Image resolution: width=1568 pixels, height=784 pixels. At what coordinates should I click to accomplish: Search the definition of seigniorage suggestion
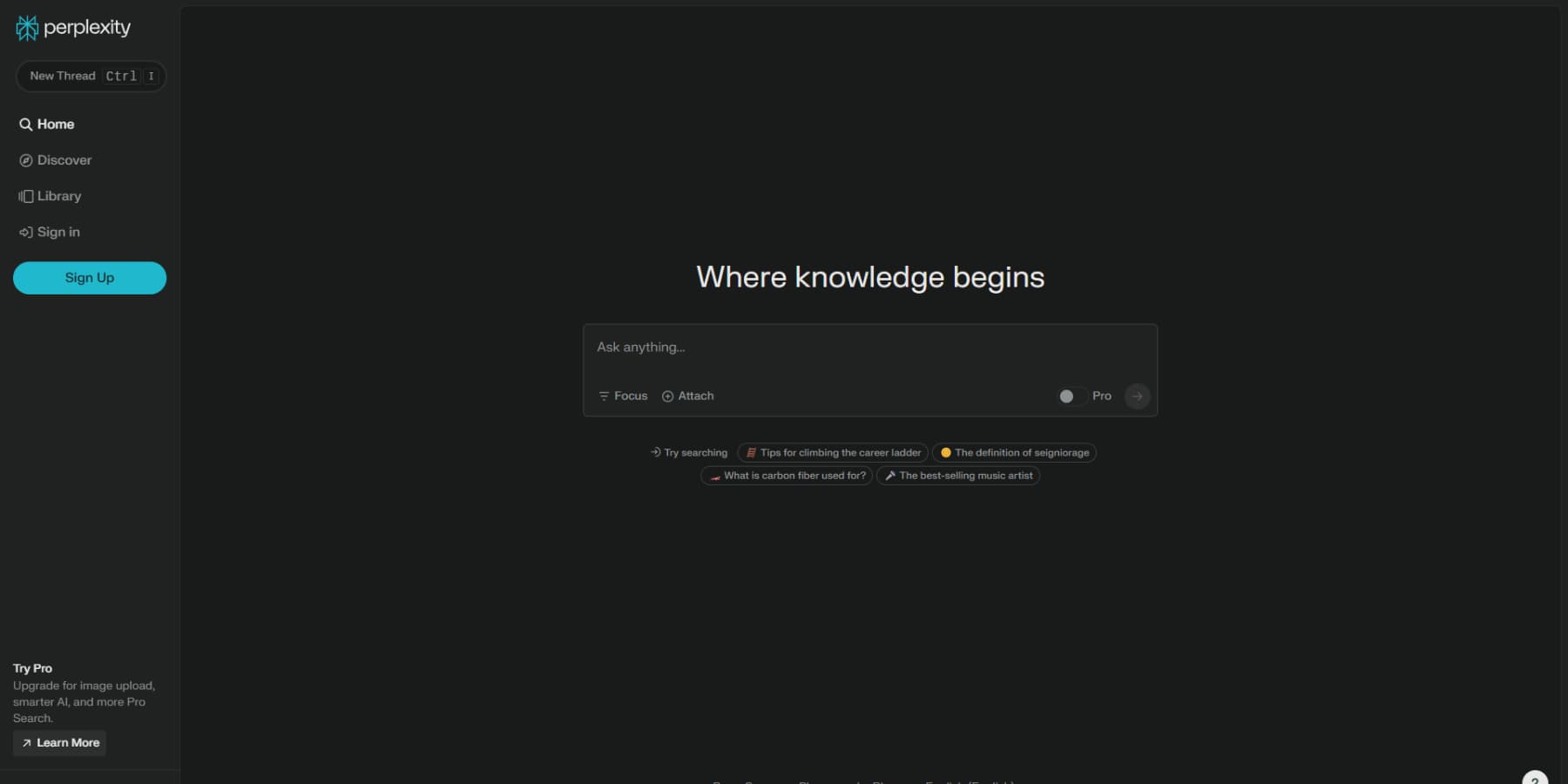[x=1013, y=452]
